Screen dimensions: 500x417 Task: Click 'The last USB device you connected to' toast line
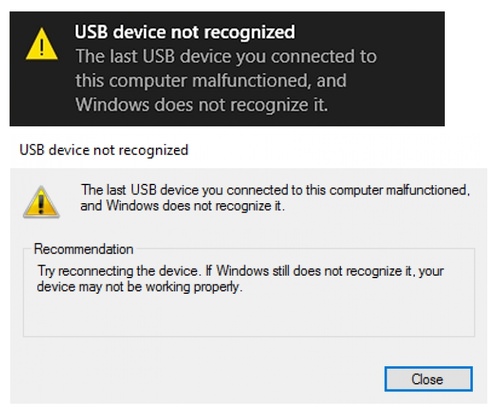click(x=226, y=56)
